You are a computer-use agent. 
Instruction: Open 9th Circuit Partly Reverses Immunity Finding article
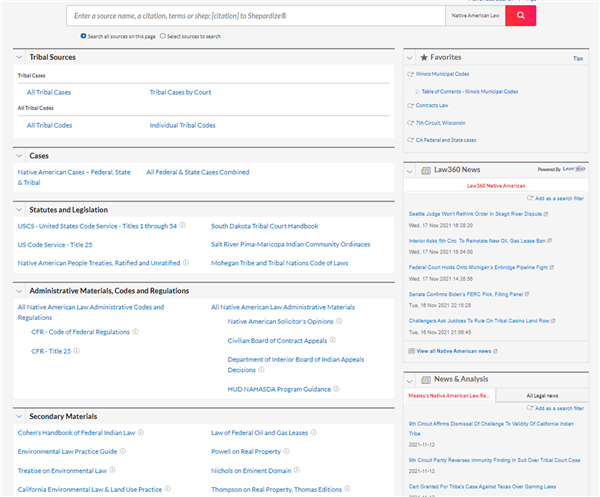click(x=494, y=460)
